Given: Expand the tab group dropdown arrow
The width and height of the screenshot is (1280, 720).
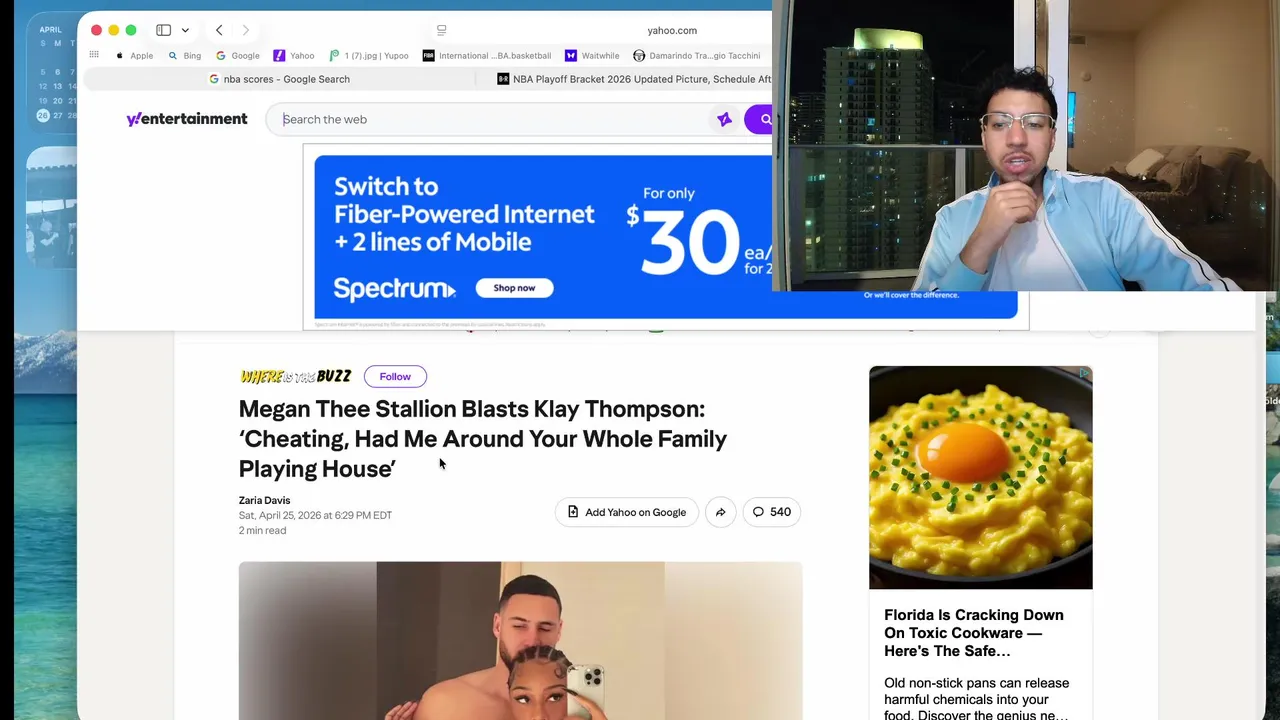Looking at the screenshot, I should click(x=185, y=30).
